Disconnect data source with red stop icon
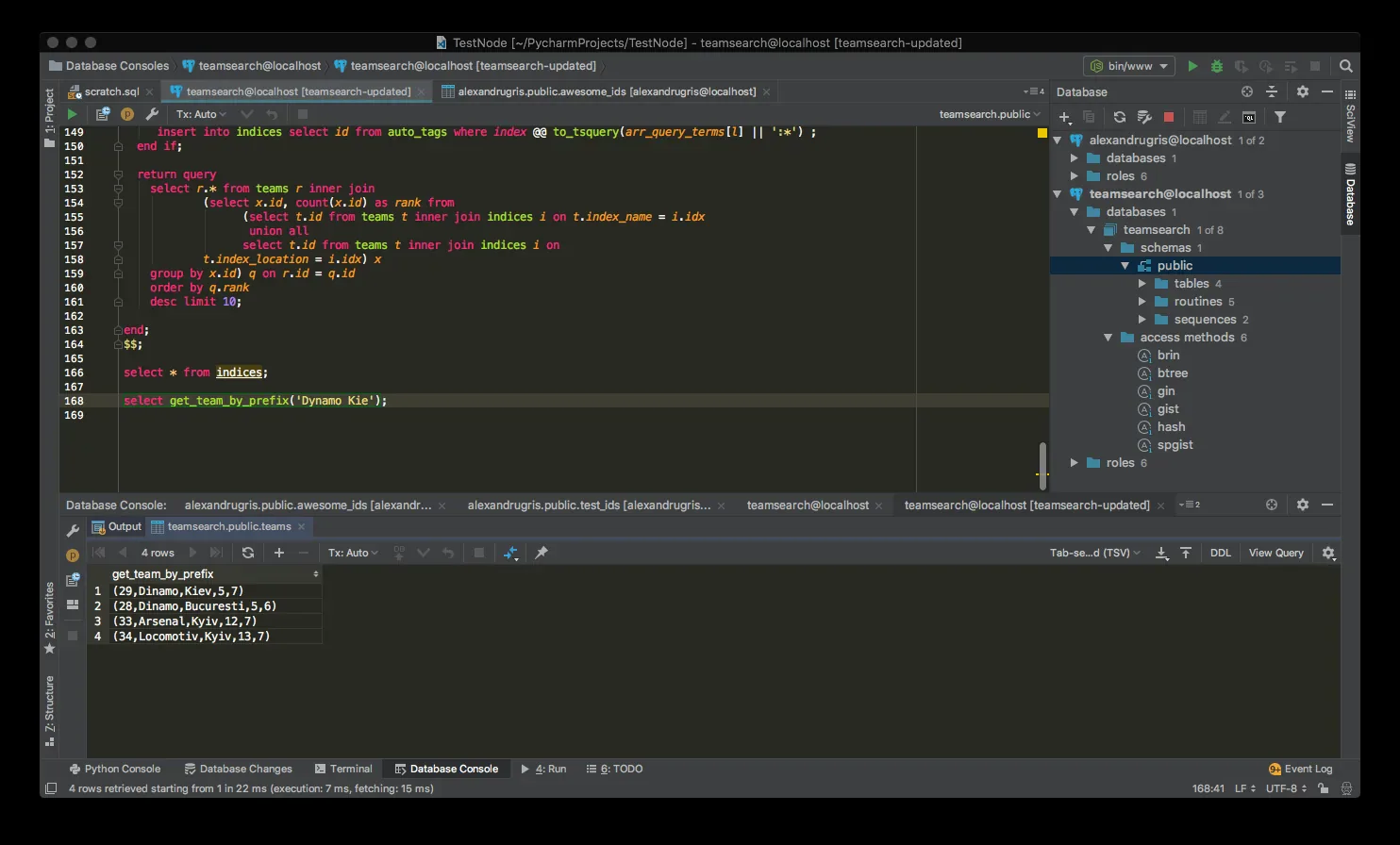The height and width of the screenshot is (845, 1400). [1169, 117]
